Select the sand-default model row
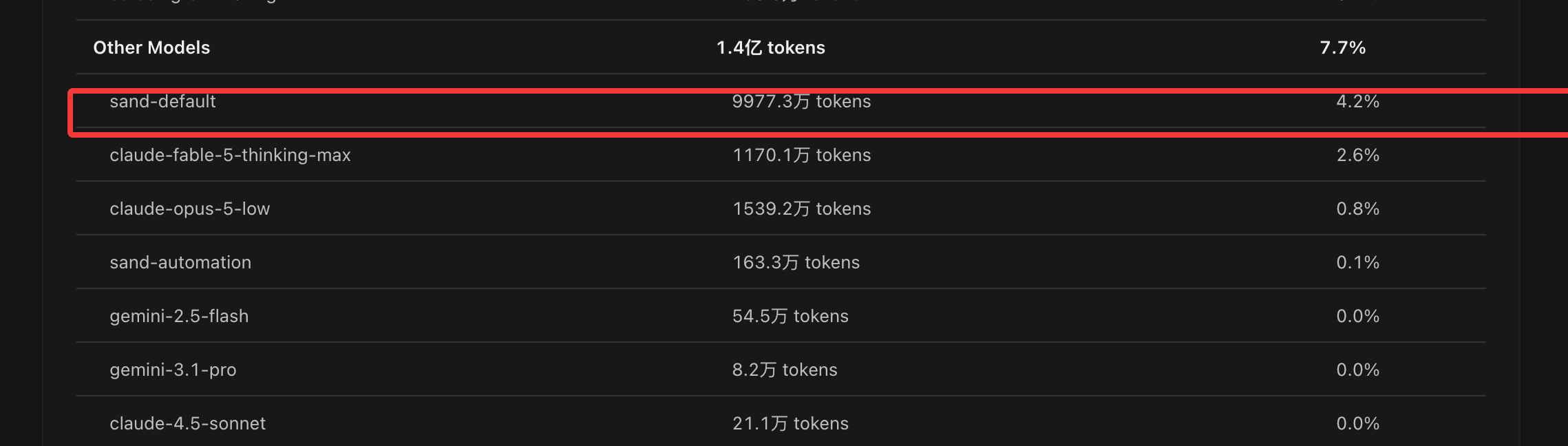Viewport: 1568px width, 446px height. [781, 101]
